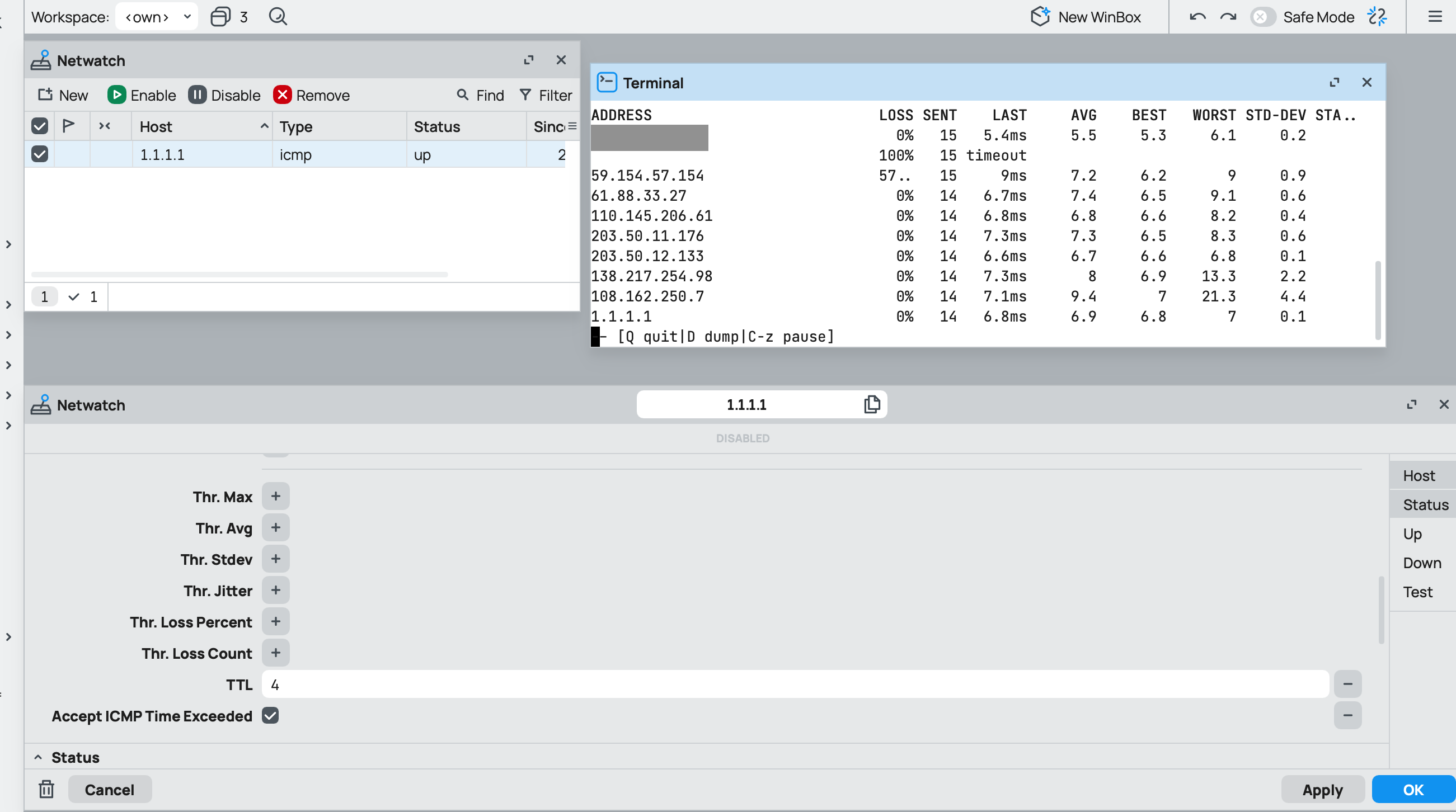Screen dimensions: 1456x812
Task: Click the Enable play icon in Netwatch toolbar
Action: coord(116,95)
